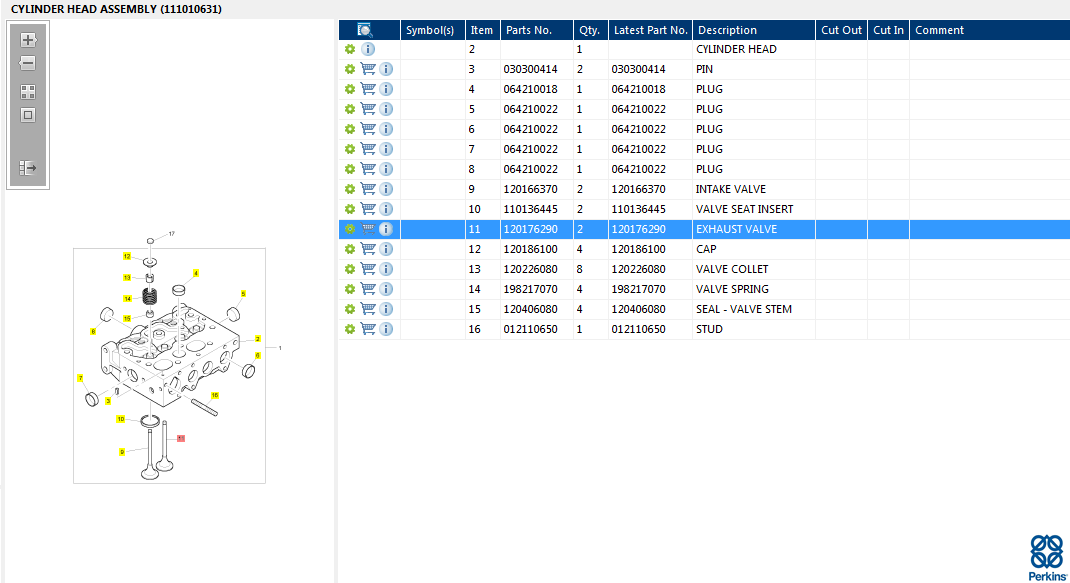Click the list-with-arrow icon in diagram toolbar
The image size is (1070, 583).
click(28, 168)
